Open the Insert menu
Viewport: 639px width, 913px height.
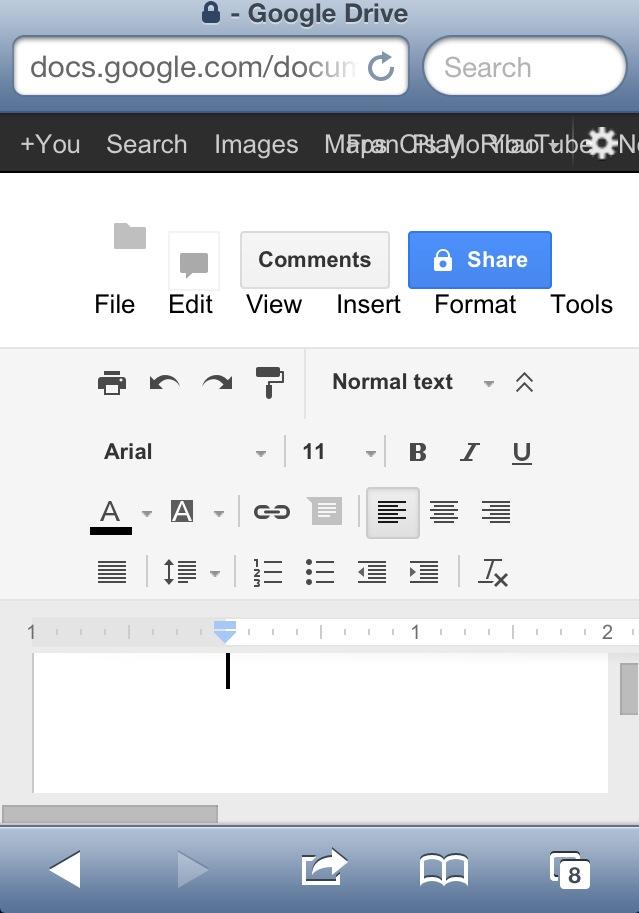[368, 304]
